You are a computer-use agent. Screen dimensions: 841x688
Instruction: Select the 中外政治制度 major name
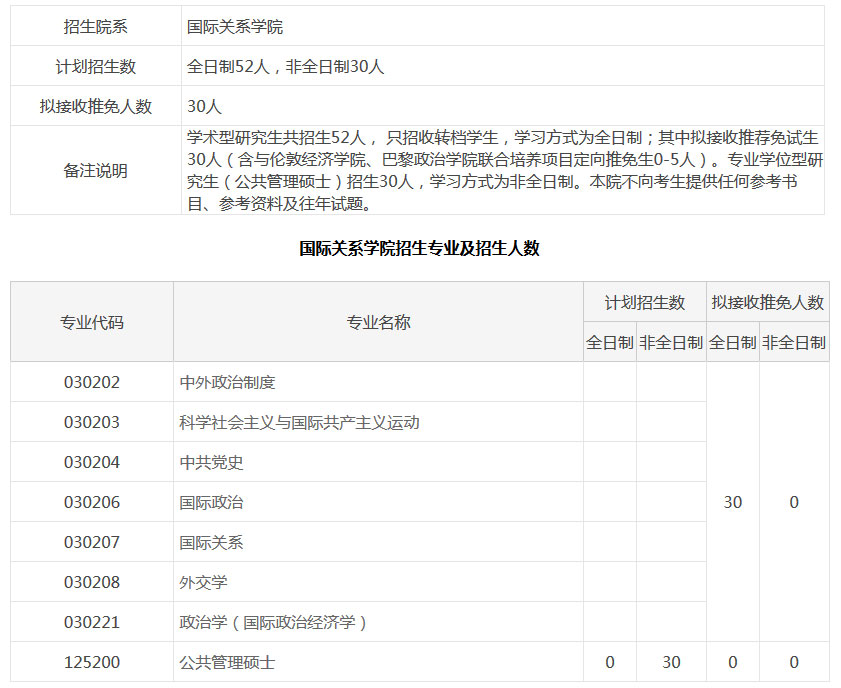(227, 382)
